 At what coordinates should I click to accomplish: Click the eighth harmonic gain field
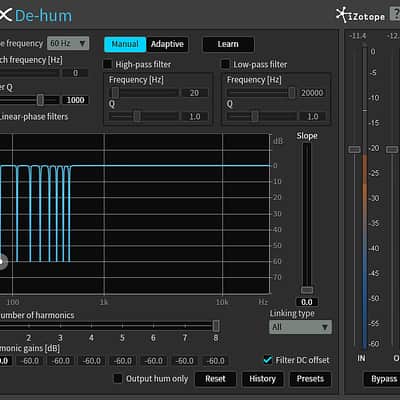(215, 361)
